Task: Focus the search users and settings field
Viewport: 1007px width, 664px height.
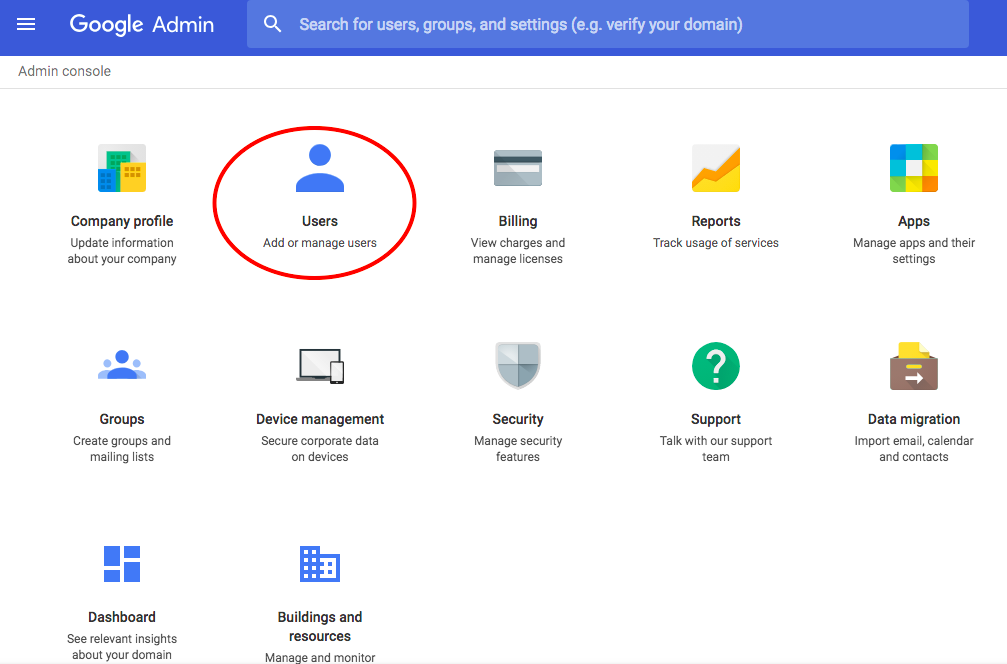Action: point(608,24)
